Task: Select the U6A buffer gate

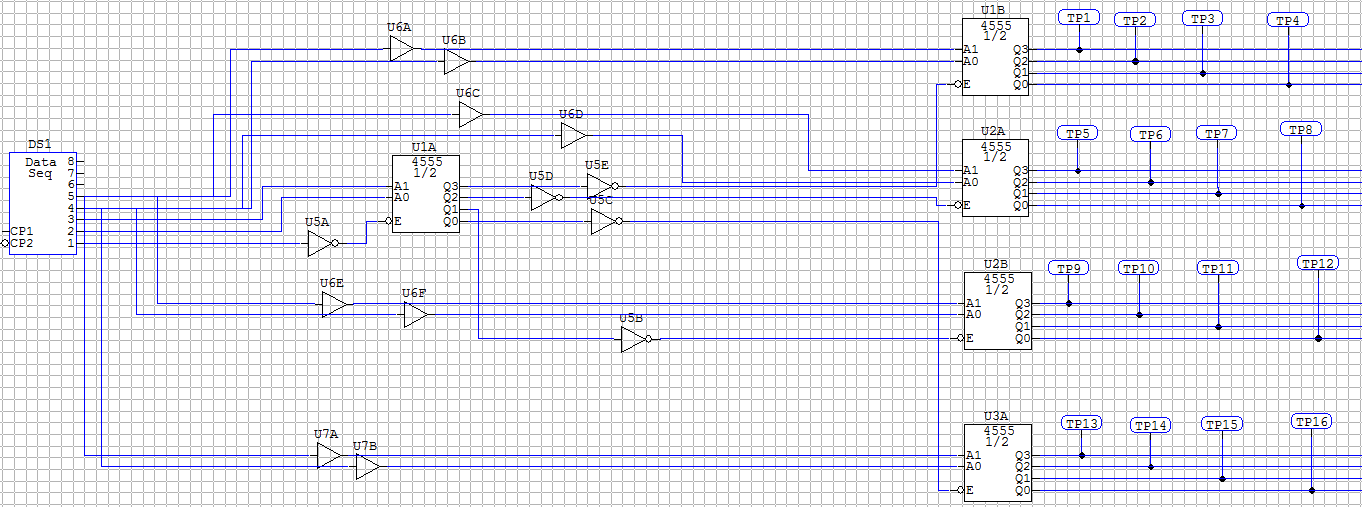Action: tap(401, 50)
